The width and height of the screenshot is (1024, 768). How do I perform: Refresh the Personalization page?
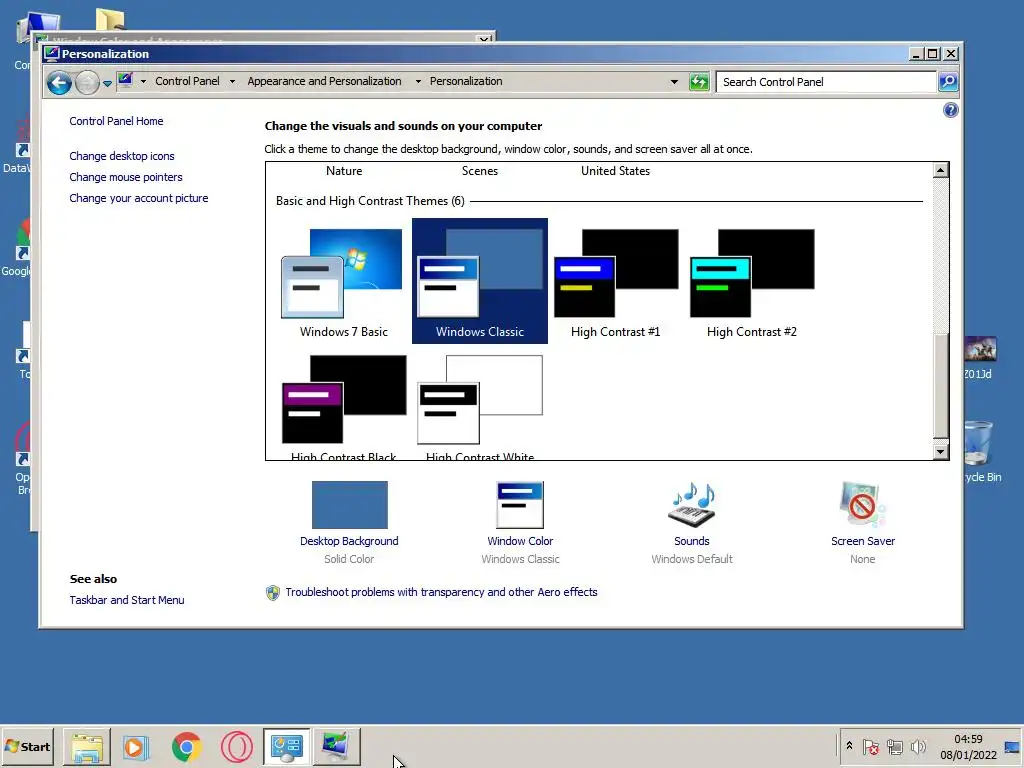[699, 82]
